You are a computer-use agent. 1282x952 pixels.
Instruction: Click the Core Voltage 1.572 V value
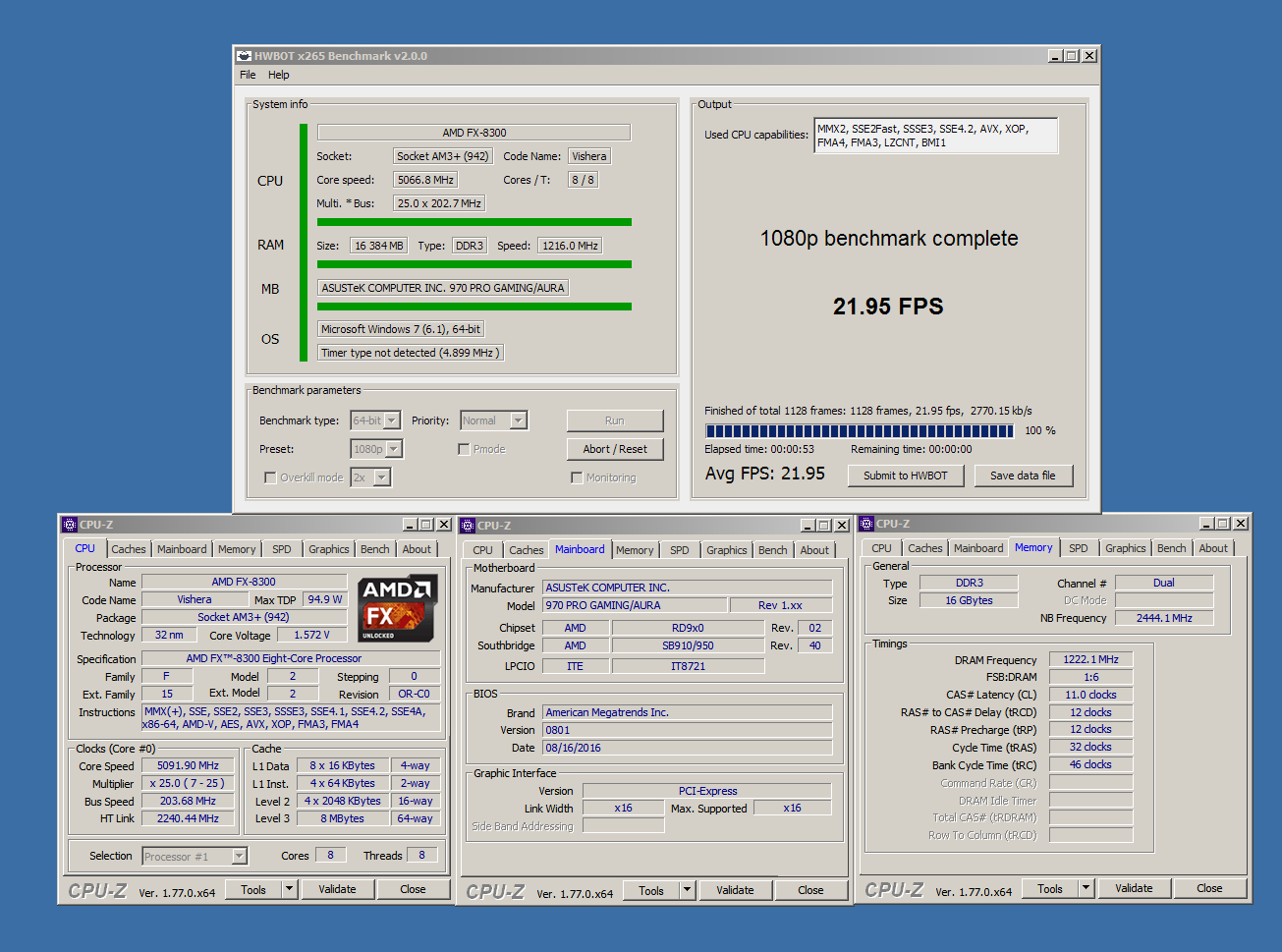click(x=311, y=635)
